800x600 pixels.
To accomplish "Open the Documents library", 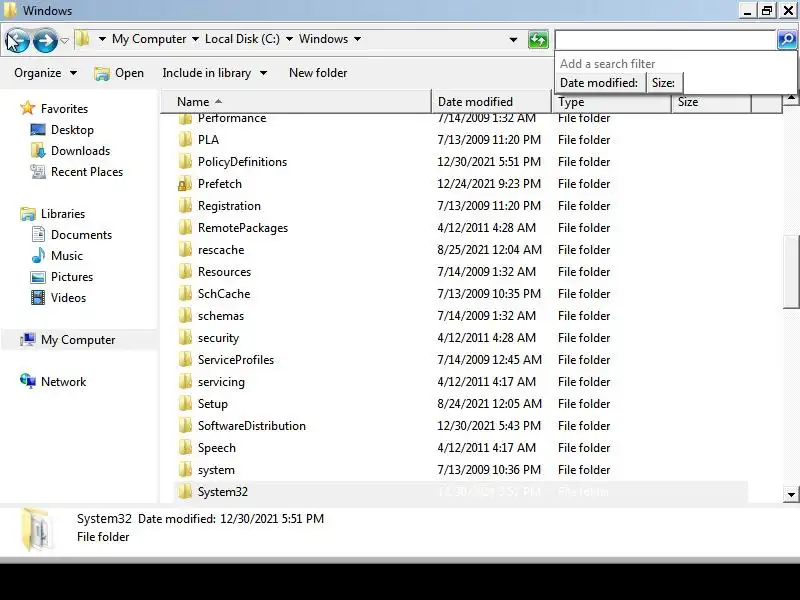I will (x=71, y=235).
